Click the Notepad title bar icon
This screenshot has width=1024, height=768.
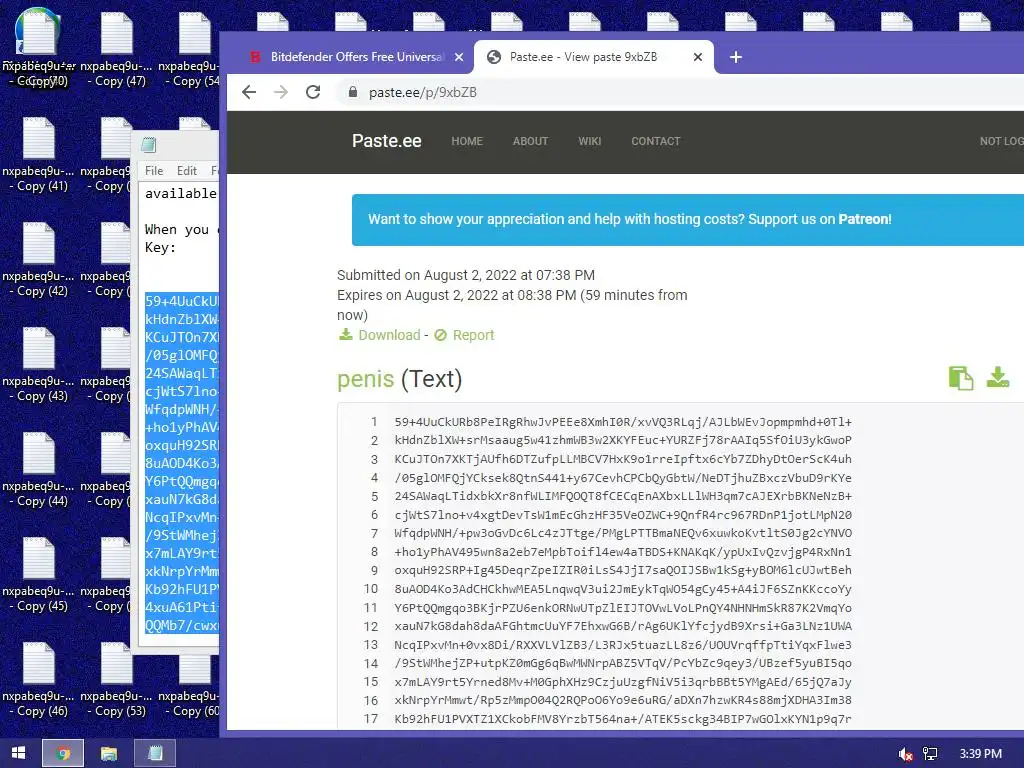149,145
